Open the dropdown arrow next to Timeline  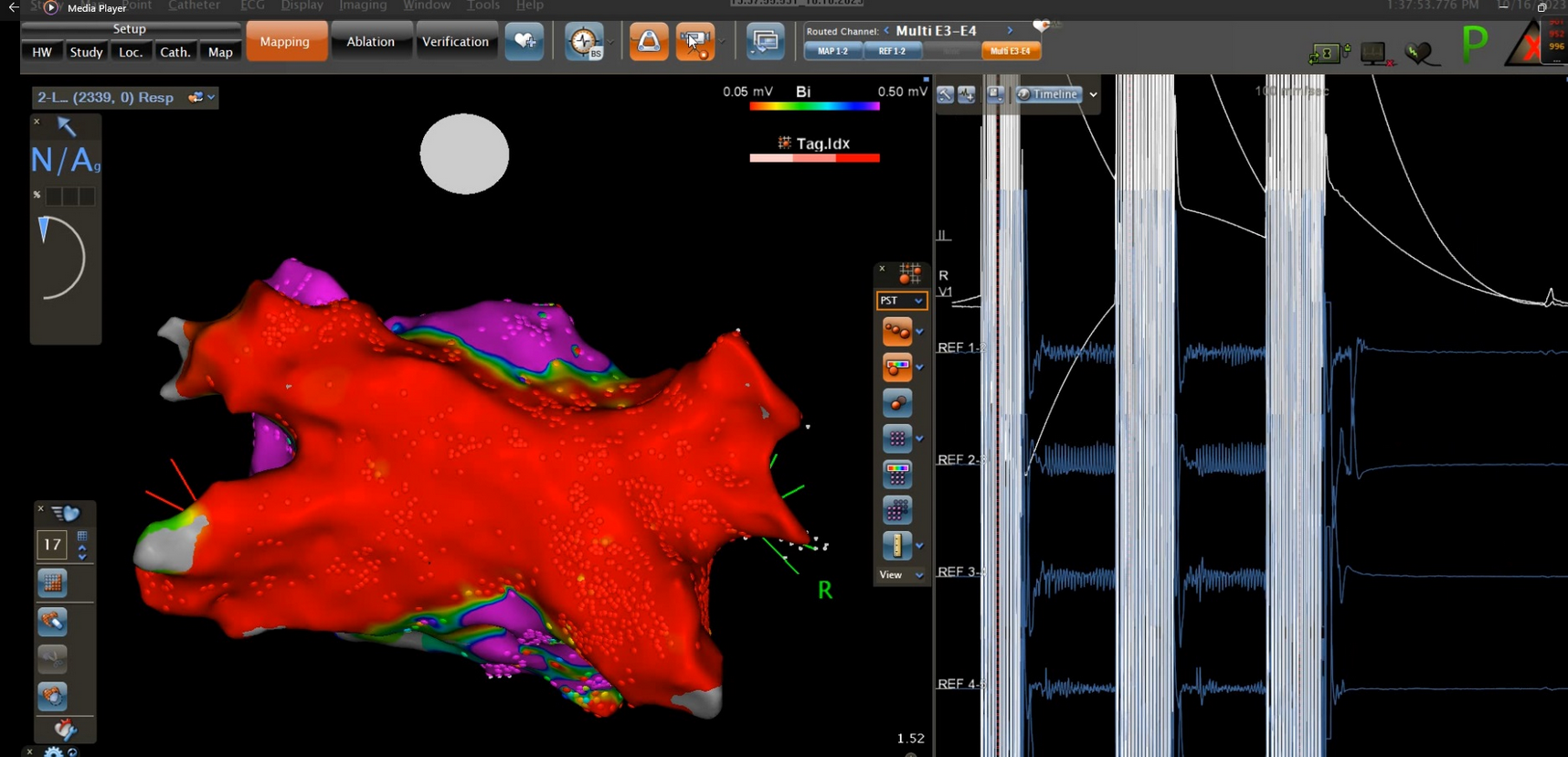click(1093, 94)
